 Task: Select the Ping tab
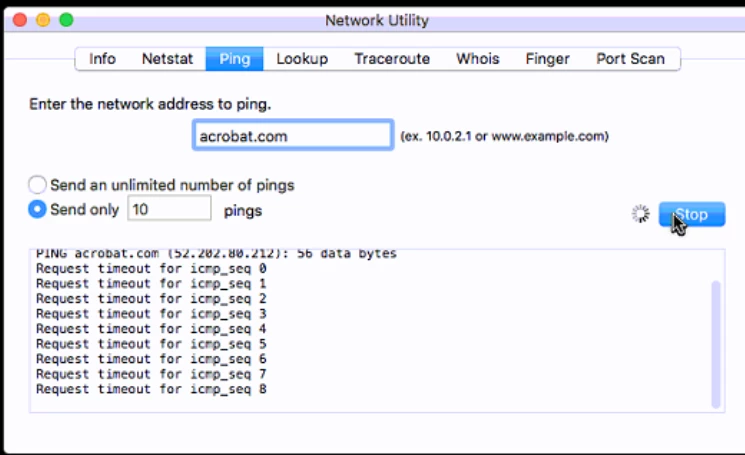pos(234,59)
